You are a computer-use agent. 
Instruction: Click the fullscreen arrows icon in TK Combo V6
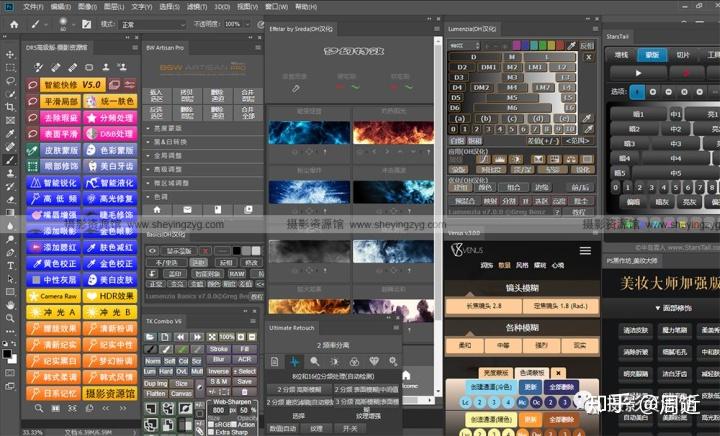(x=212, y=337)
